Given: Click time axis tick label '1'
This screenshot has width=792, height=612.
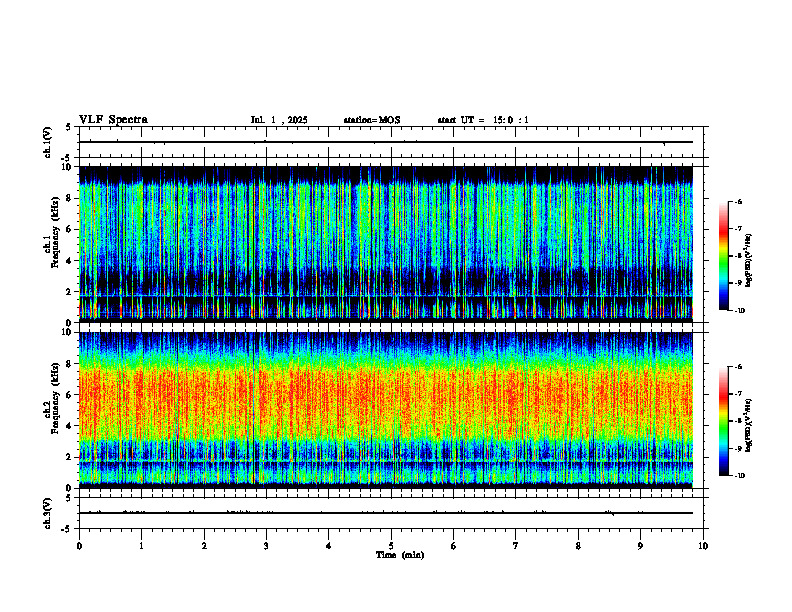Looking at the screenshot, I should pyautogui.click(x=141, y=546).
